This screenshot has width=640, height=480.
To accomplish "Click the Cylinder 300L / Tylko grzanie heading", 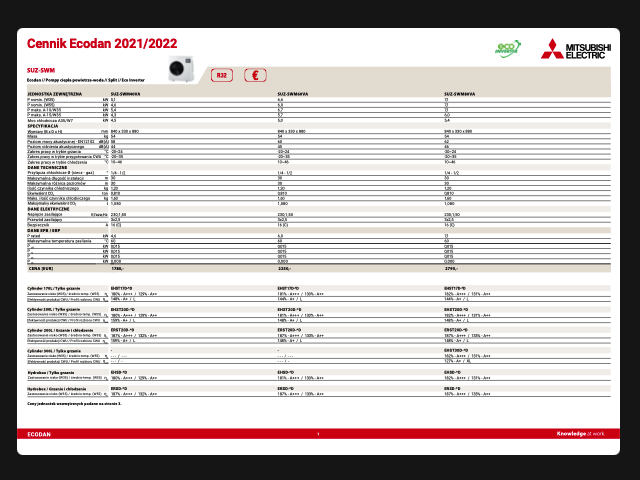I will (x=54, y=351).
